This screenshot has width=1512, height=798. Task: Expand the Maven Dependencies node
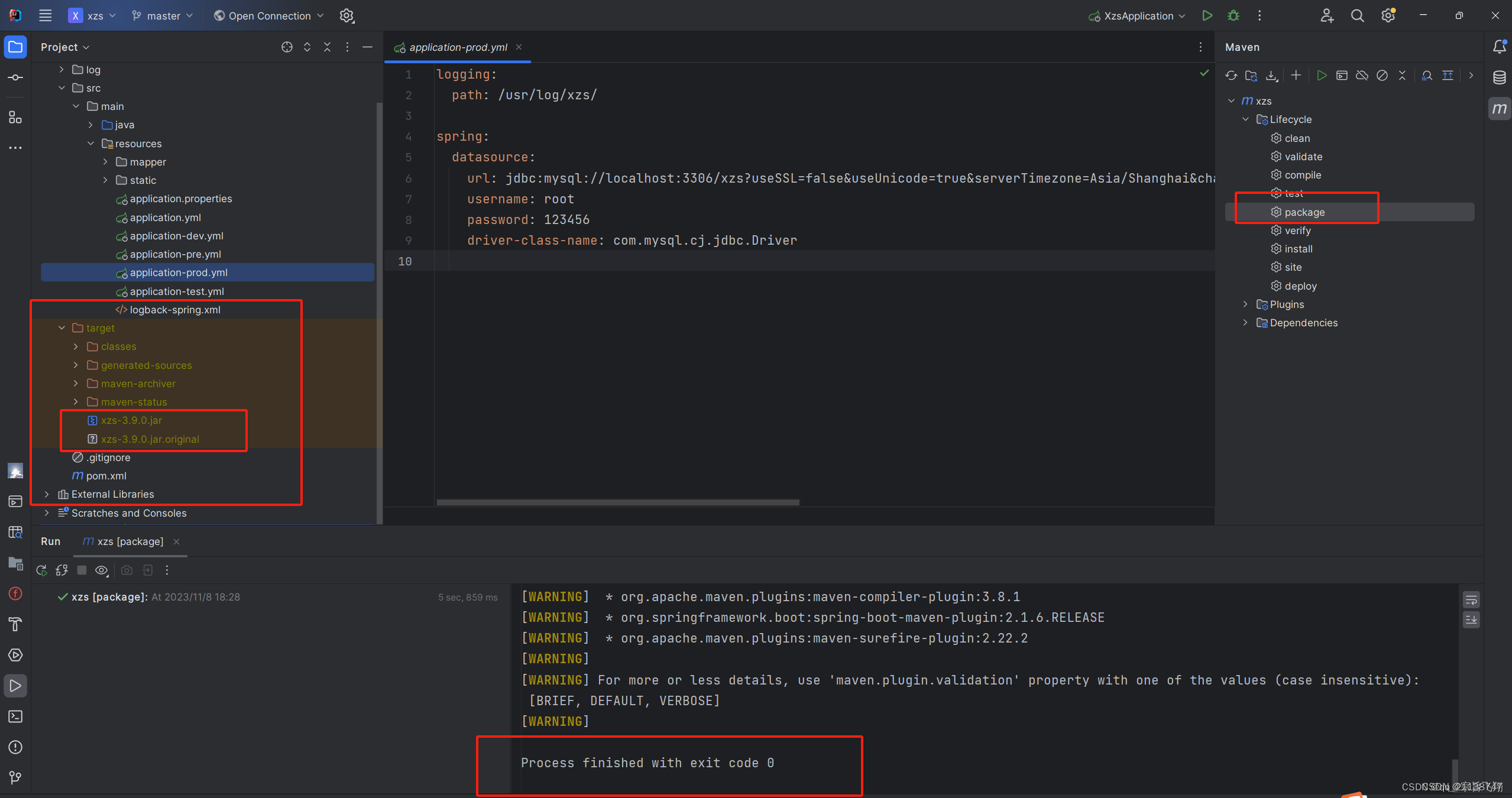point(1245,323)
